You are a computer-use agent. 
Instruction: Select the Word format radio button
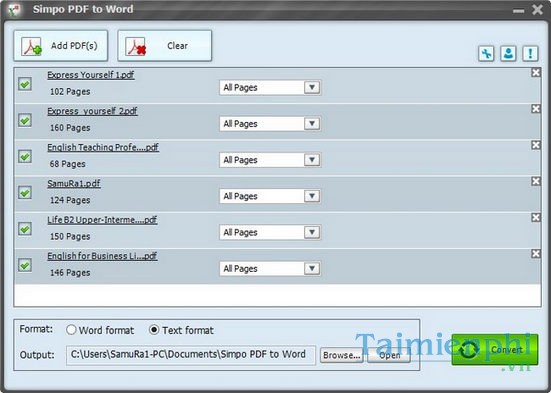click(x=71, y=330)
